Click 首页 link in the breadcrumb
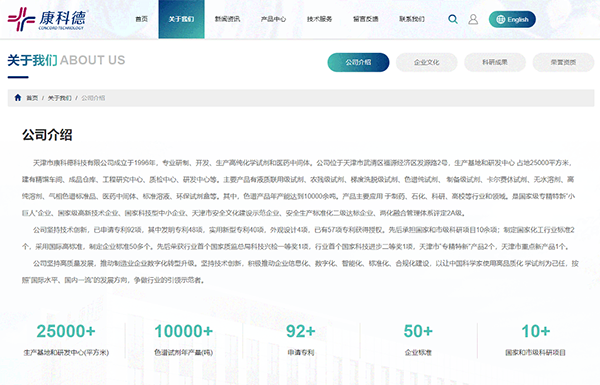The image size is (600, 385). coord(32,98)
